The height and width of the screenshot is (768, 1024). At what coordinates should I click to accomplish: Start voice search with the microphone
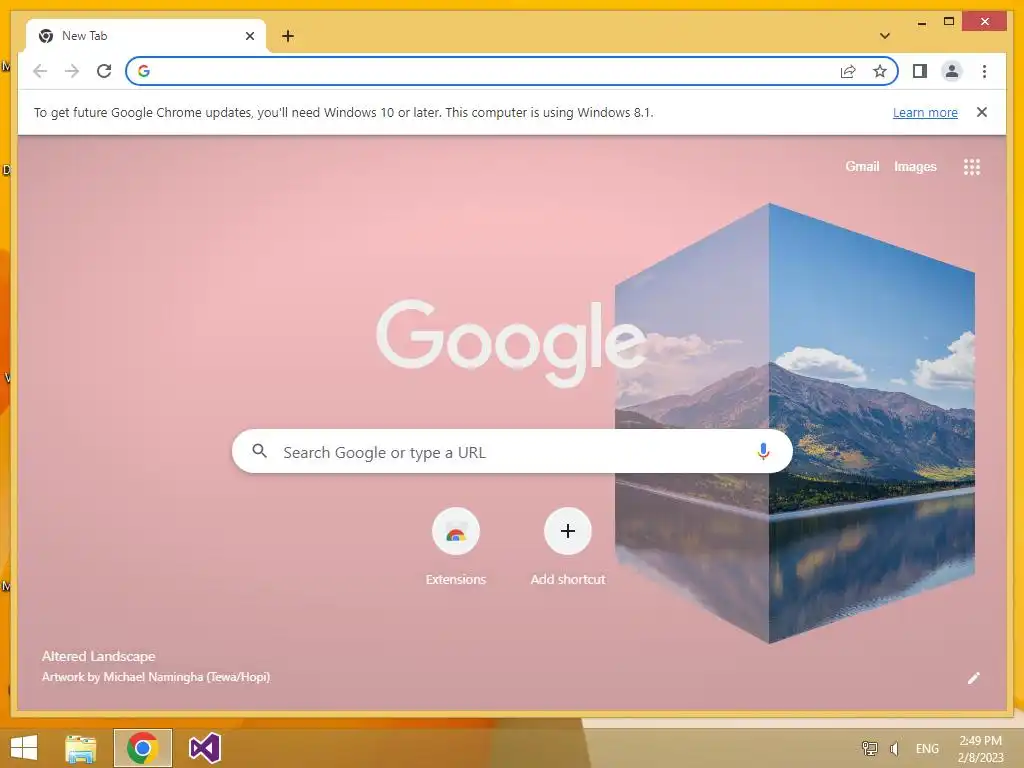763,451
